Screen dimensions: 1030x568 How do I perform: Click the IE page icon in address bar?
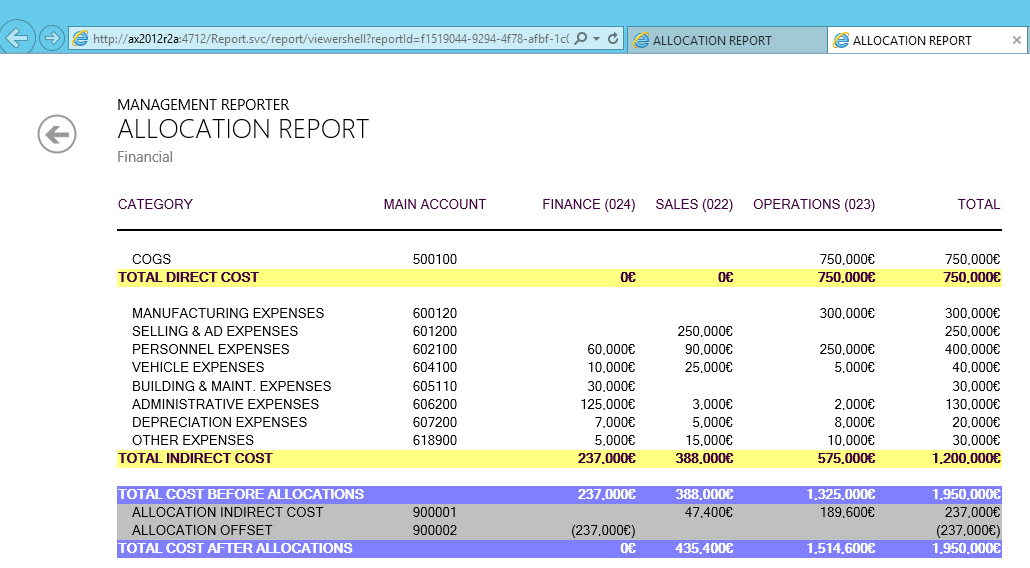(x=80, y=39)
